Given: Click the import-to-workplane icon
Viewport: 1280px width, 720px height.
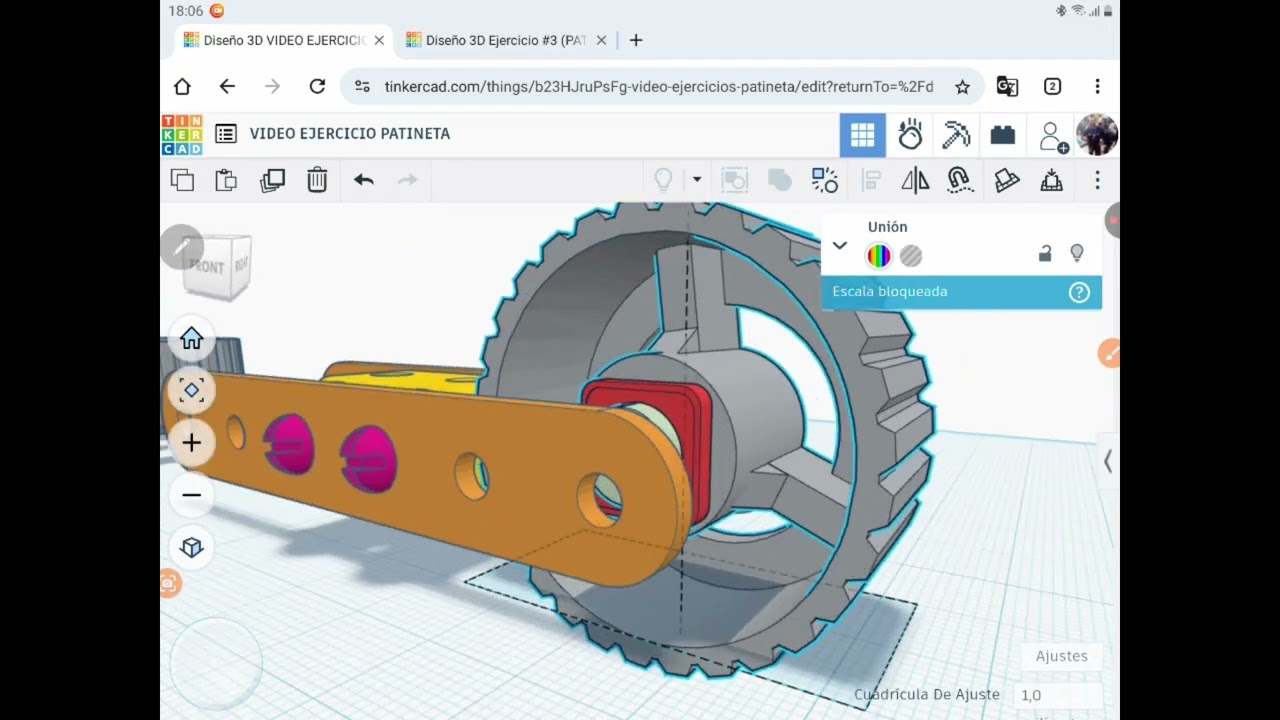Looking at the screenshot, I should pyautogui.click(x=1051, y=180).
